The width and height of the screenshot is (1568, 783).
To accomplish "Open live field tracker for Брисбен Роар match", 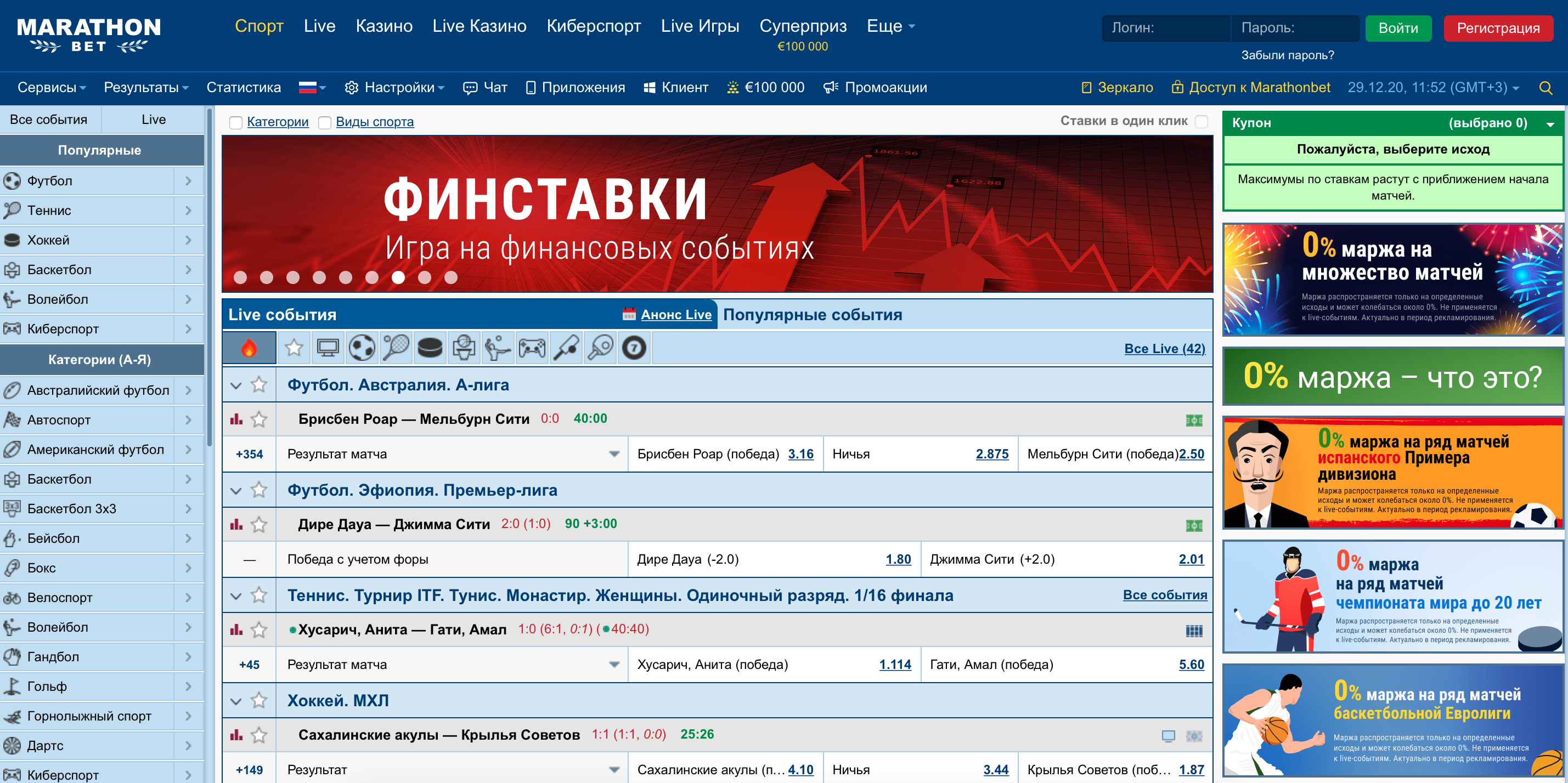I will (1194, 420).
